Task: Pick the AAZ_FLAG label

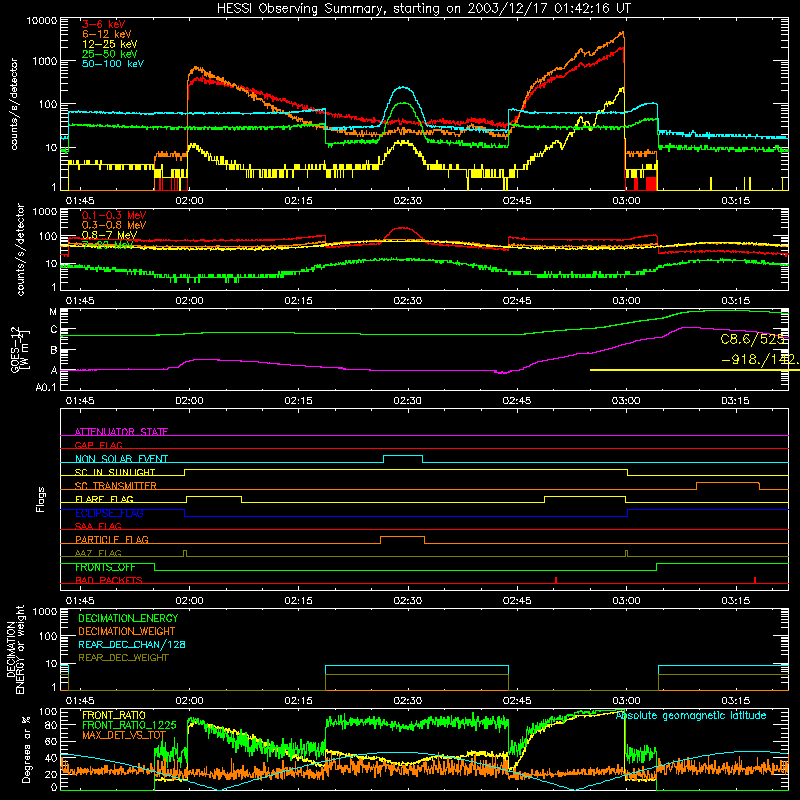Action: (98, 553)
